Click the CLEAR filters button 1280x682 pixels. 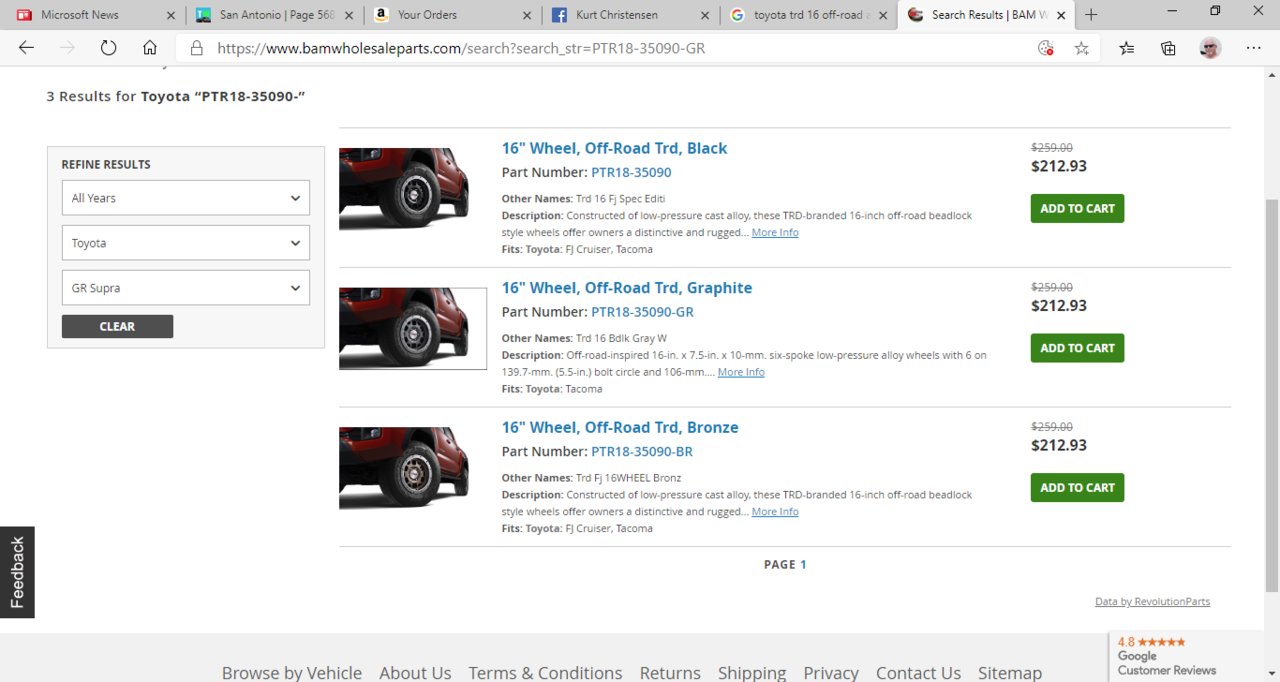click(x=117, y=326)
